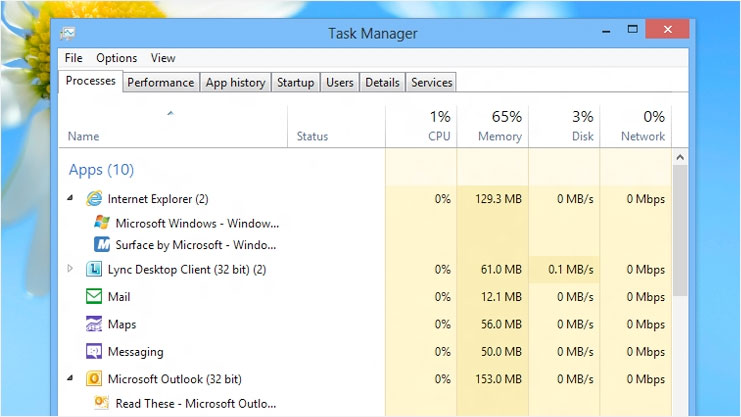Click the Read These Outlook window icon

coord(102,402)
